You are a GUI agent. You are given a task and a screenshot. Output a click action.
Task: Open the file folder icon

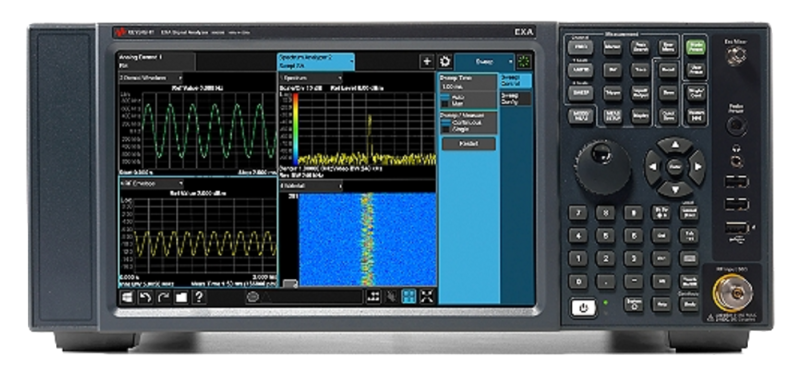[181, 297]
